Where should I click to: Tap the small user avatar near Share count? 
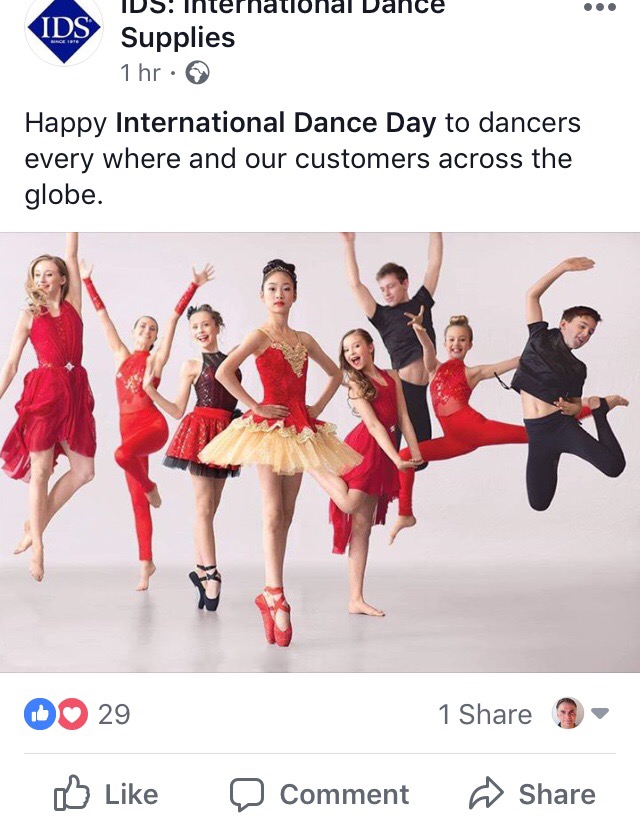point(568,713)
